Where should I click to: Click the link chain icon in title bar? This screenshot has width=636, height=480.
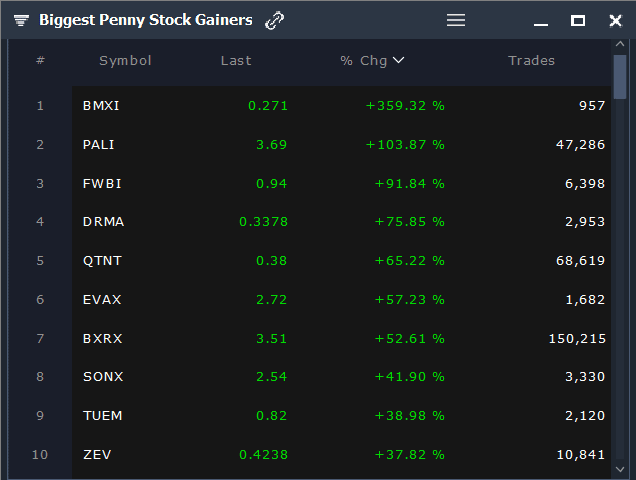coord(275,20)
